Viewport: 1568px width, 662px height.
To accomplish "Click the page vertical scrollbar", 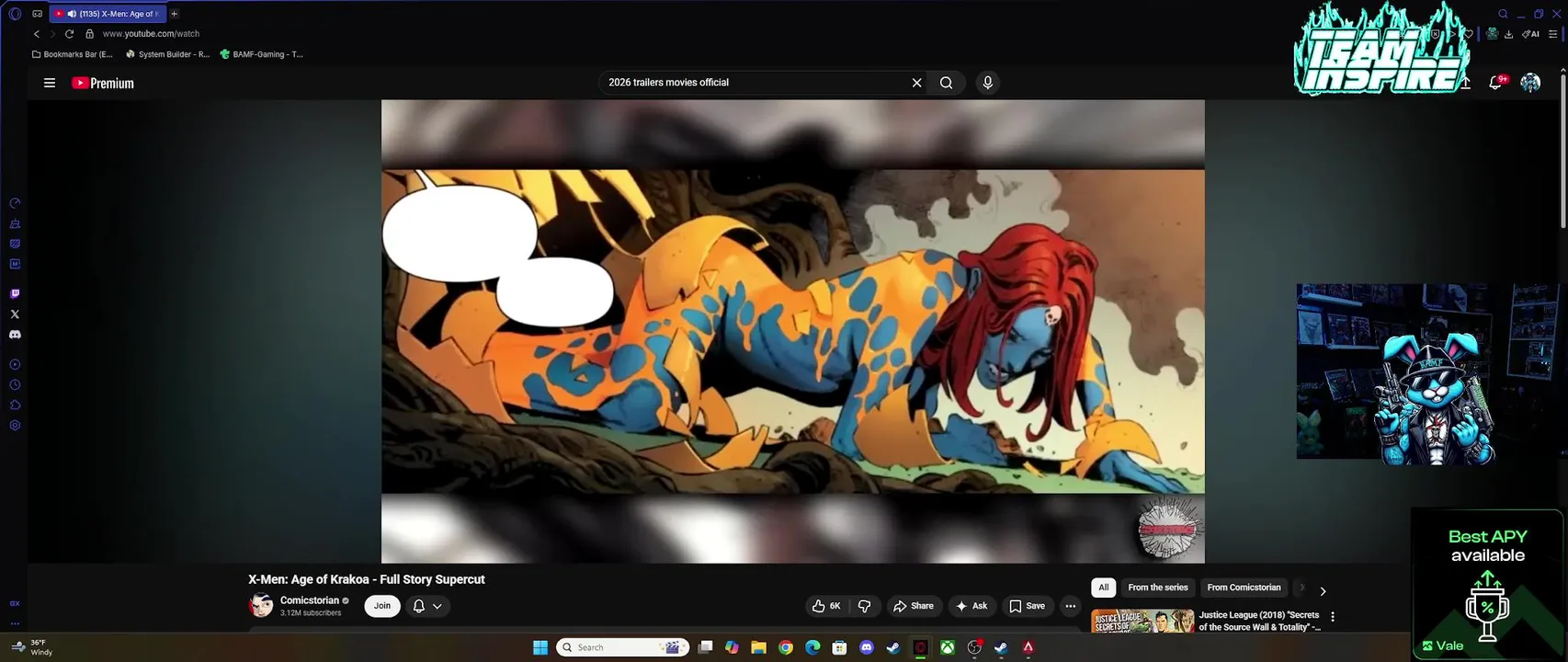I will click(1562, 152).
